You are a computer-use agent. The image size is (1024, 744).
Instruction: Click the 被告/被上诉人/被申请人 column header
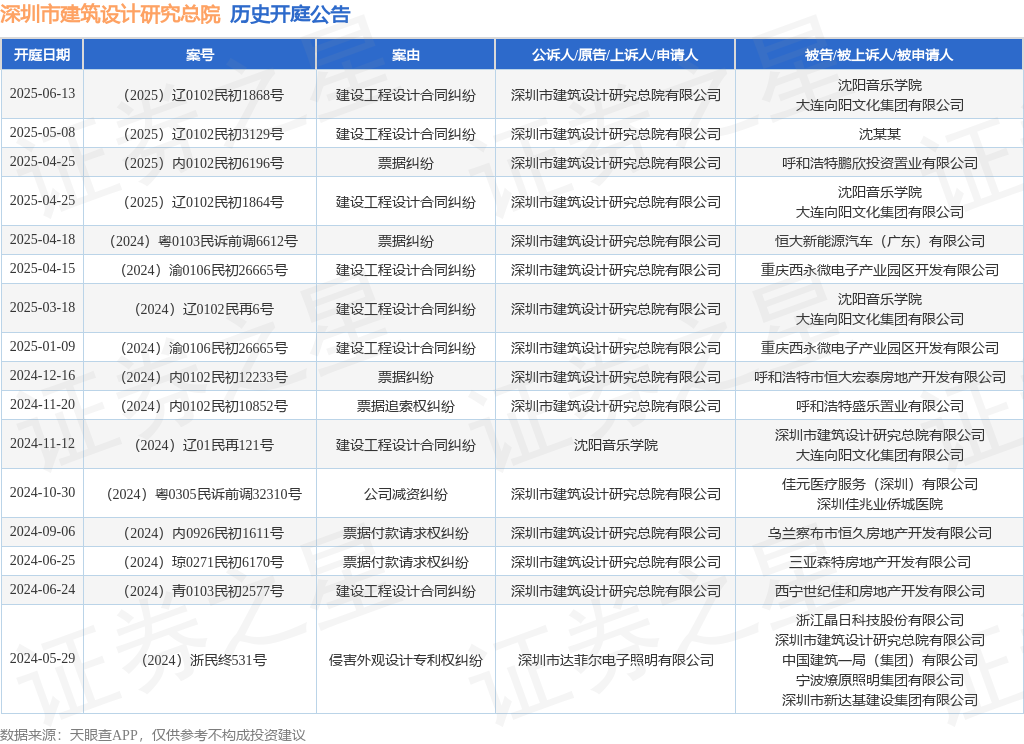pos(879,55)
